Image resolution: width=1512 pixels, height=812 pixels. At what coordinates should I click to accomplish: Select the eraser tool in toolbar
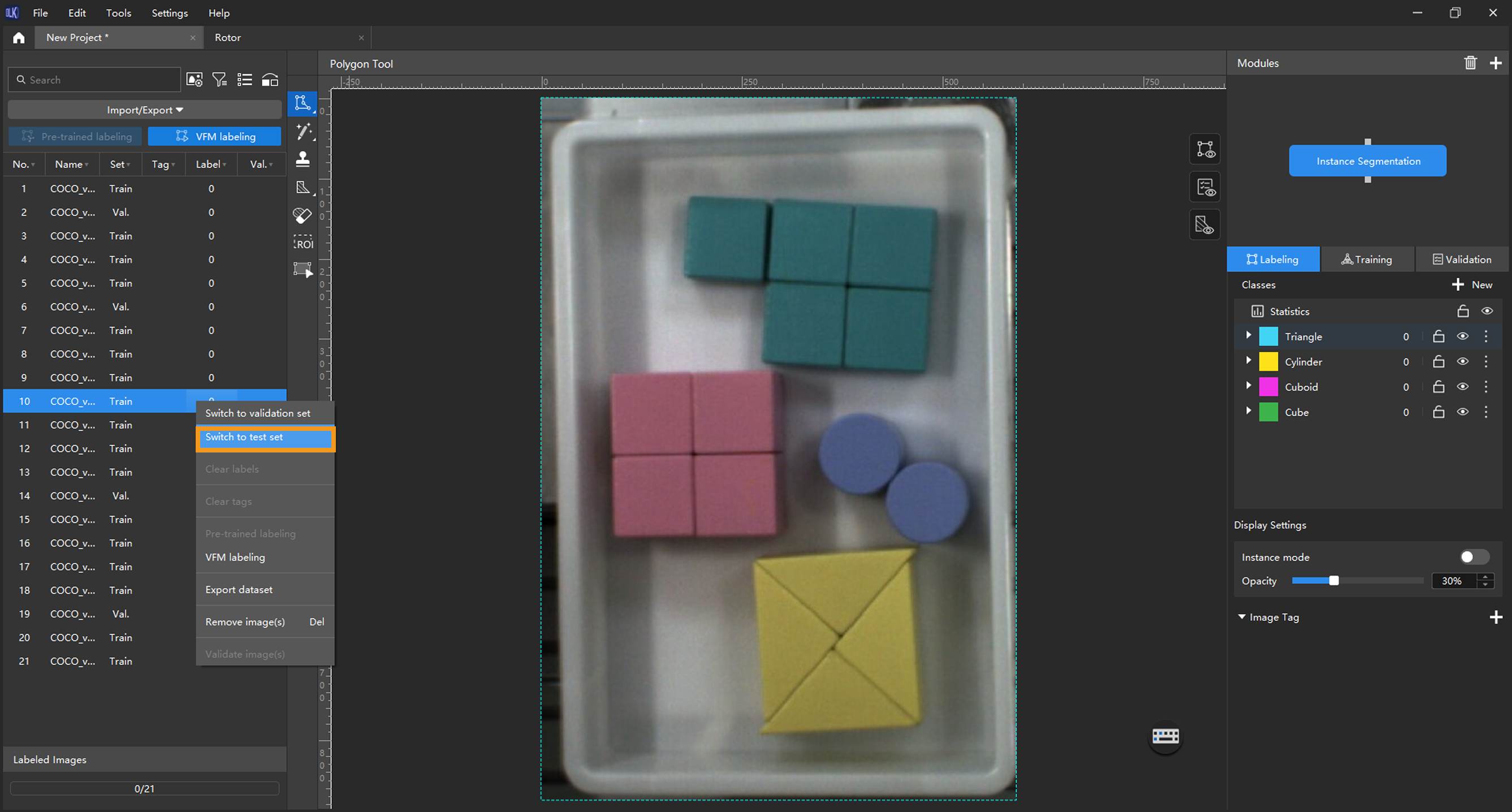[302, 215]
